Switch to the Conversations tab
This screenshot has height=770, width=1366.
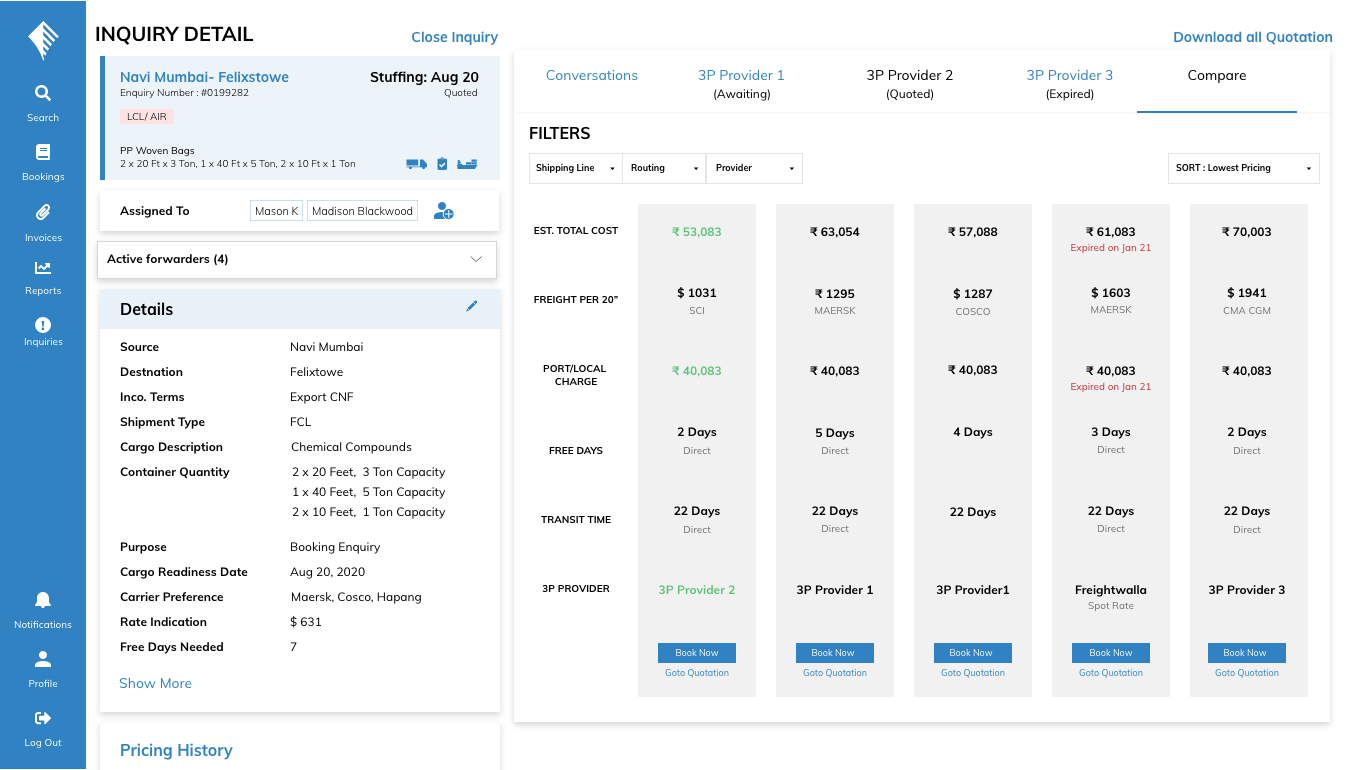tap(592, 76)
